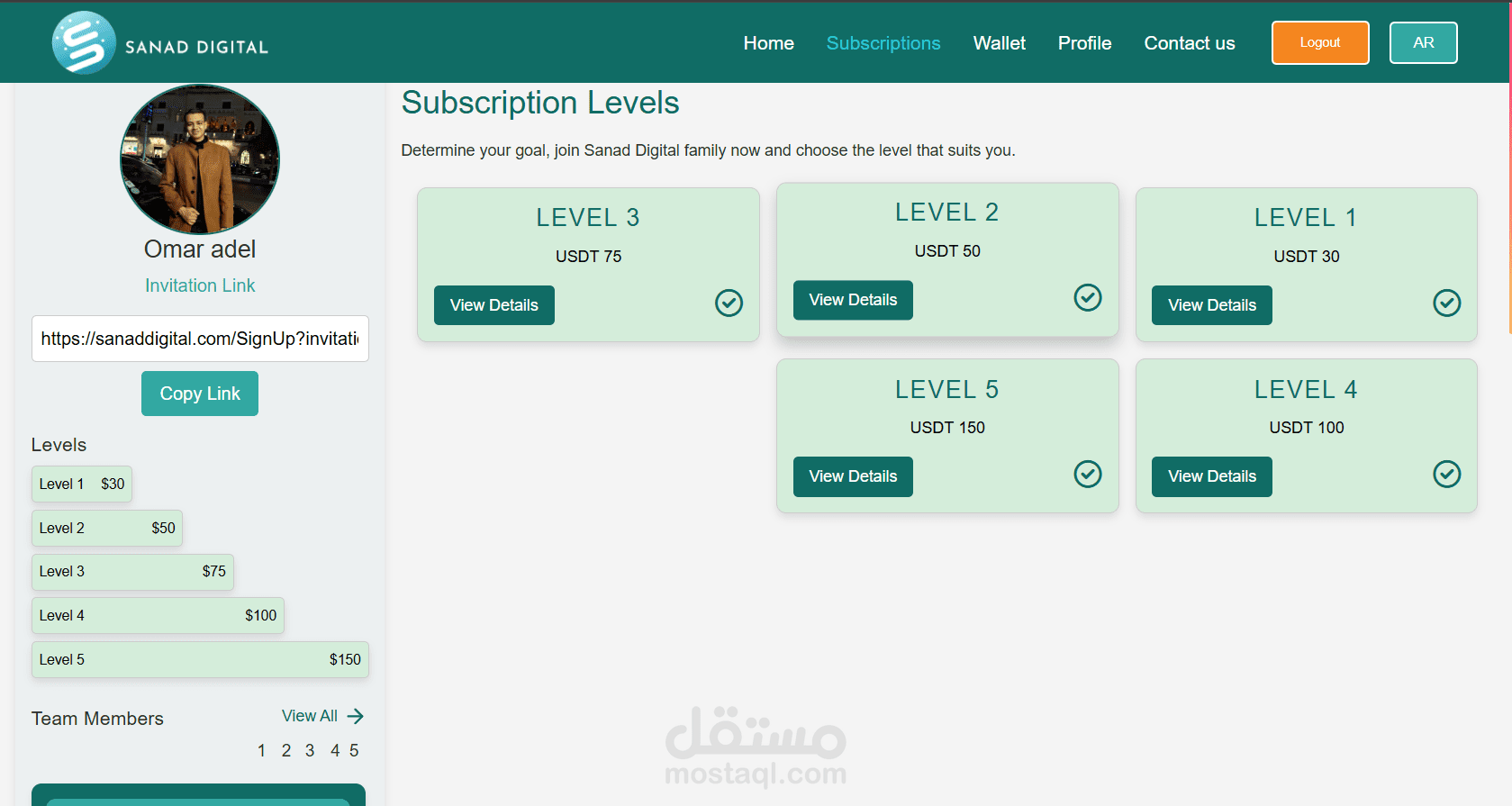Screen dimensions: 1512x806
Task: Click team members level number 3
Action: [x=310, y=750]
